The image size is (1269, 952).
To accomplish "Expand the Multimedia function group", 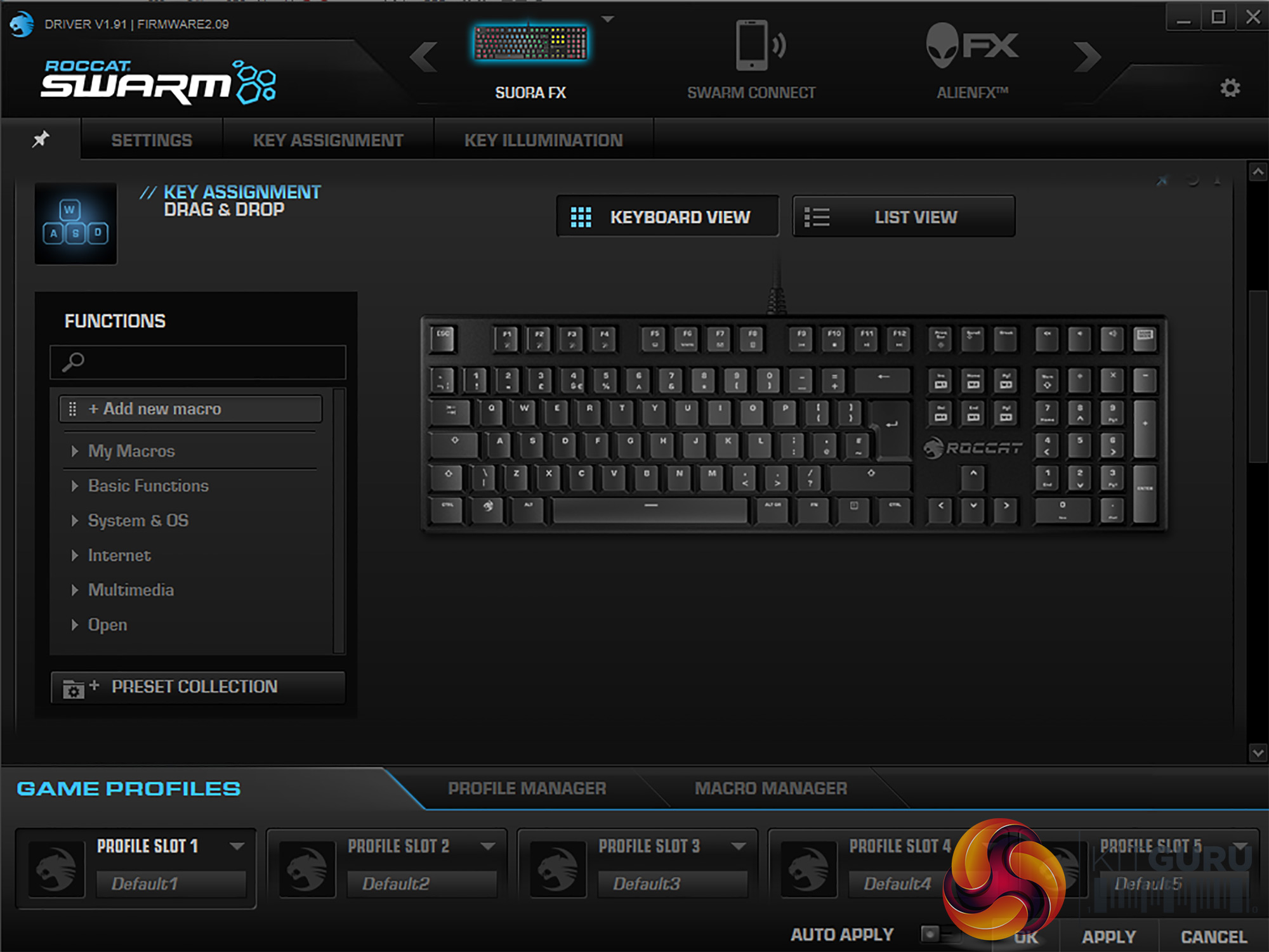I will 131,590.
